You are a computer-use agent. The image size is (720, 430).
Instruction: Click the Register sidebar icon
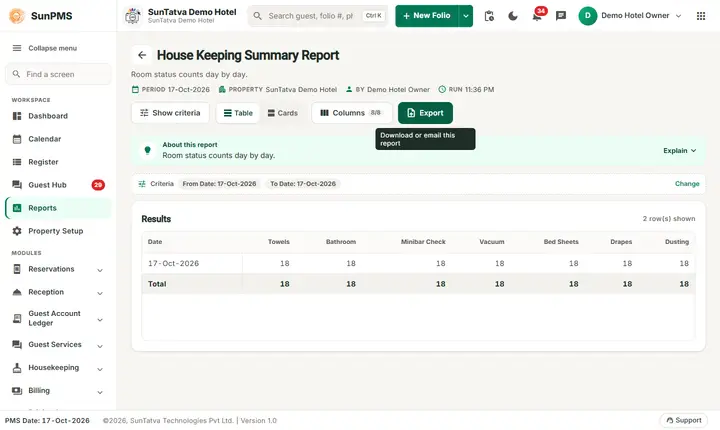[17, 162]
